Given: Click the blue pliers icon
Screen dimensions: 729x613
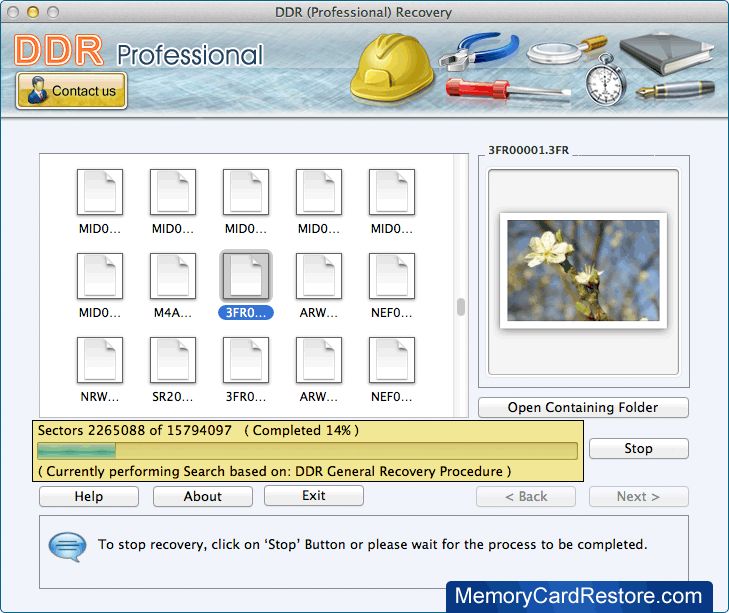Looking at the screenshot, I should 479,51.
